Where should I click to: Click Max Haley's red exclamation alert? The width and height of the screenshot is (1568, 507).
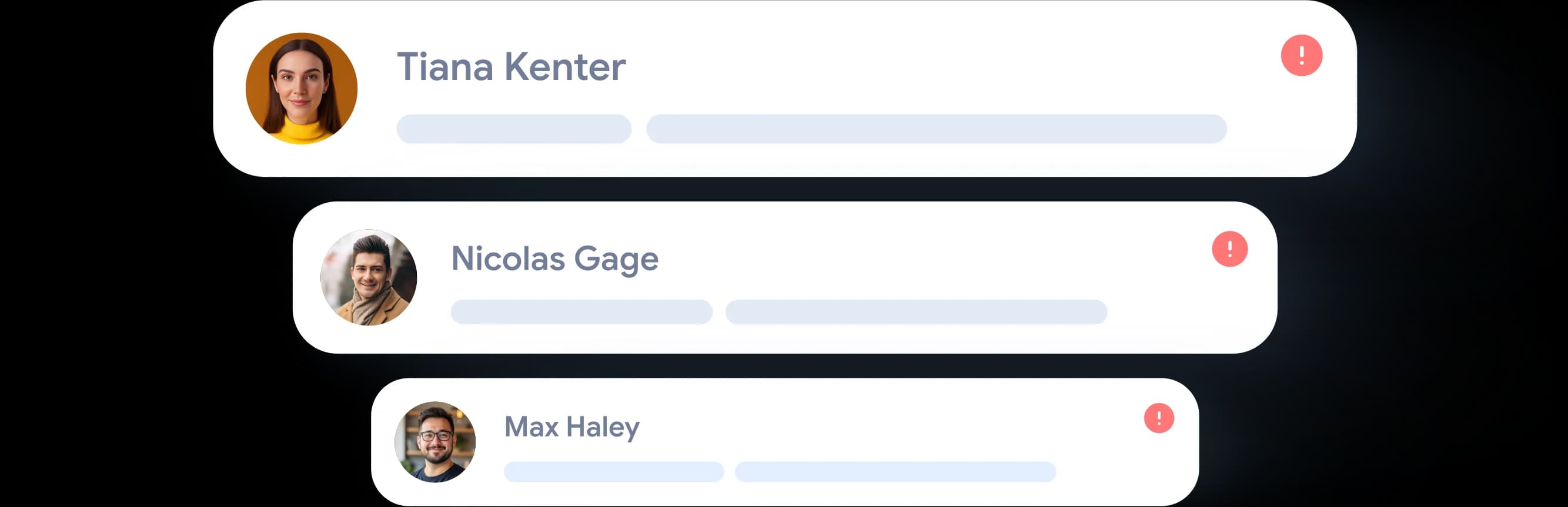(1158, 418)
